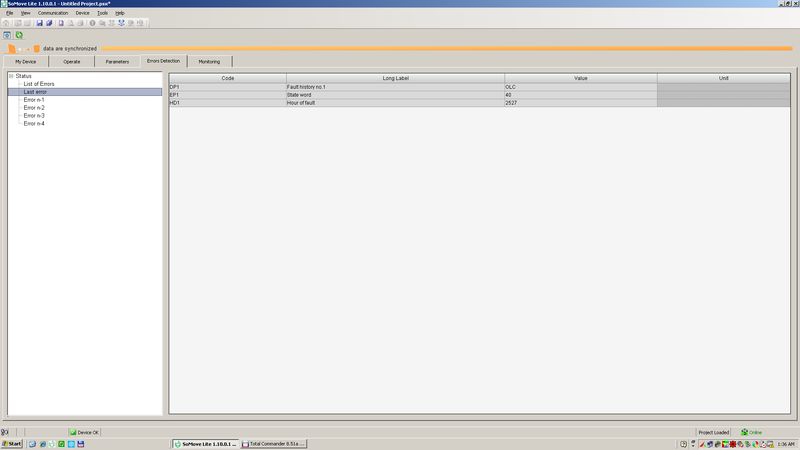
Task: Click the blue floppy Save icon in toolbar
Action: 38,22
